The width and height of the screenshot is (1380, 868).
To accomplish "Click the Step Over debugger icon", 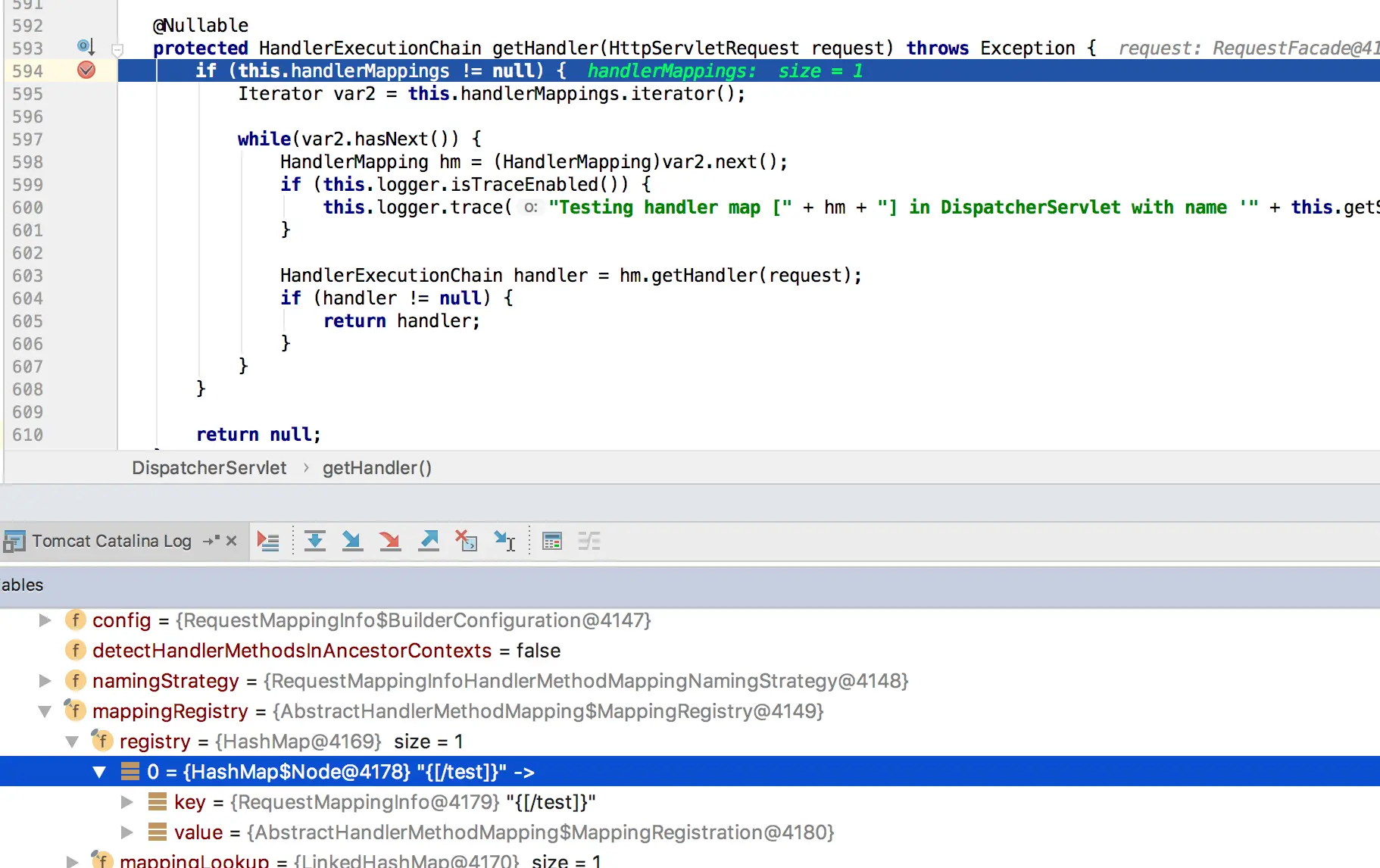I will (315, 542).
